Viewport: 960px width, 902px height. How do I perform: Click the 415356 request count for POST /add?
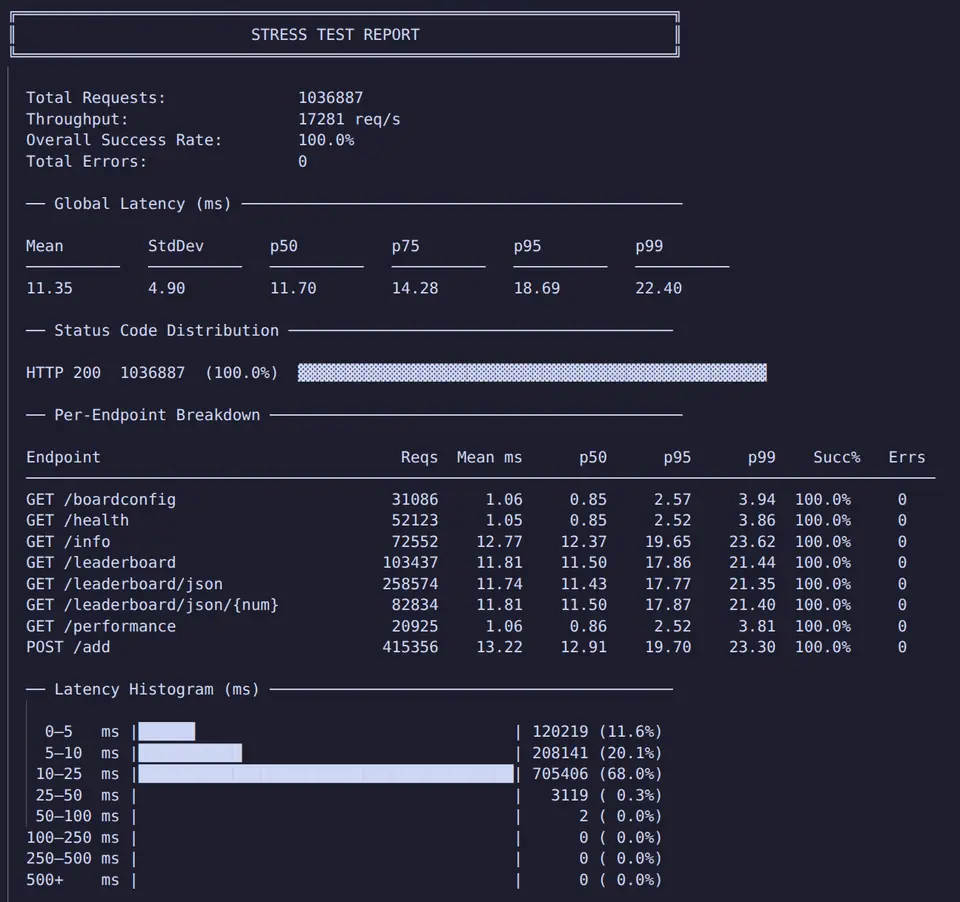(410, 647)
